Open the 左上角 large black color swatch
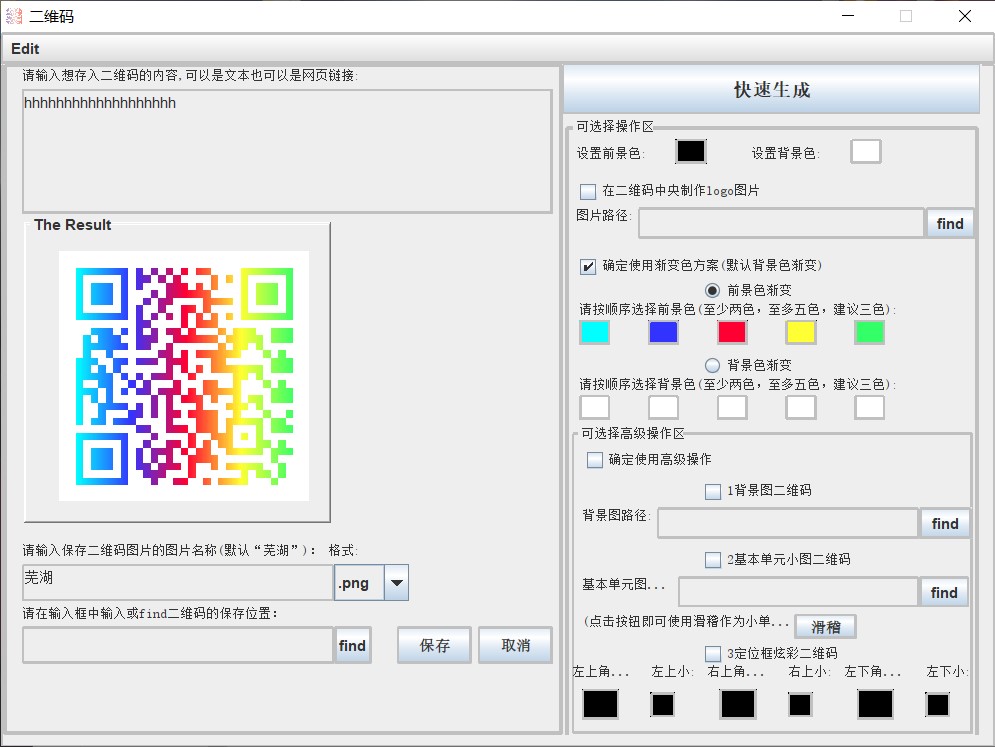The width and height of the screenshot is (995, 747). (x=600, y=704)
